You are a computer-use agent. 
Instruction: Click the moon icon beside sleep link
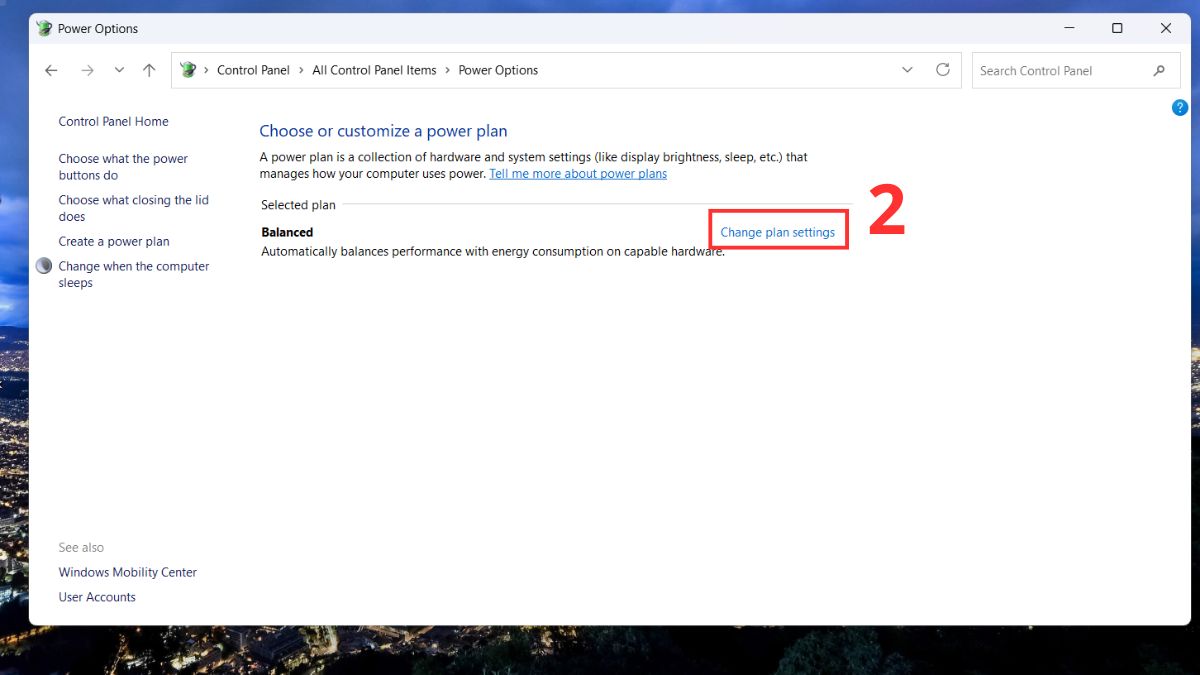(x=44, y=266)
